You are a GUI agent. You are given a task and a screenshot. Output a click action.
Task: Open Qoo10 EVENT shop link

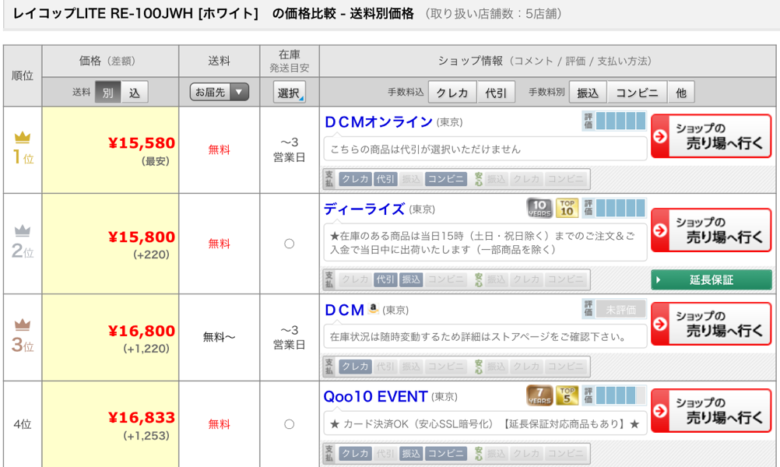(x=376, y=396)
